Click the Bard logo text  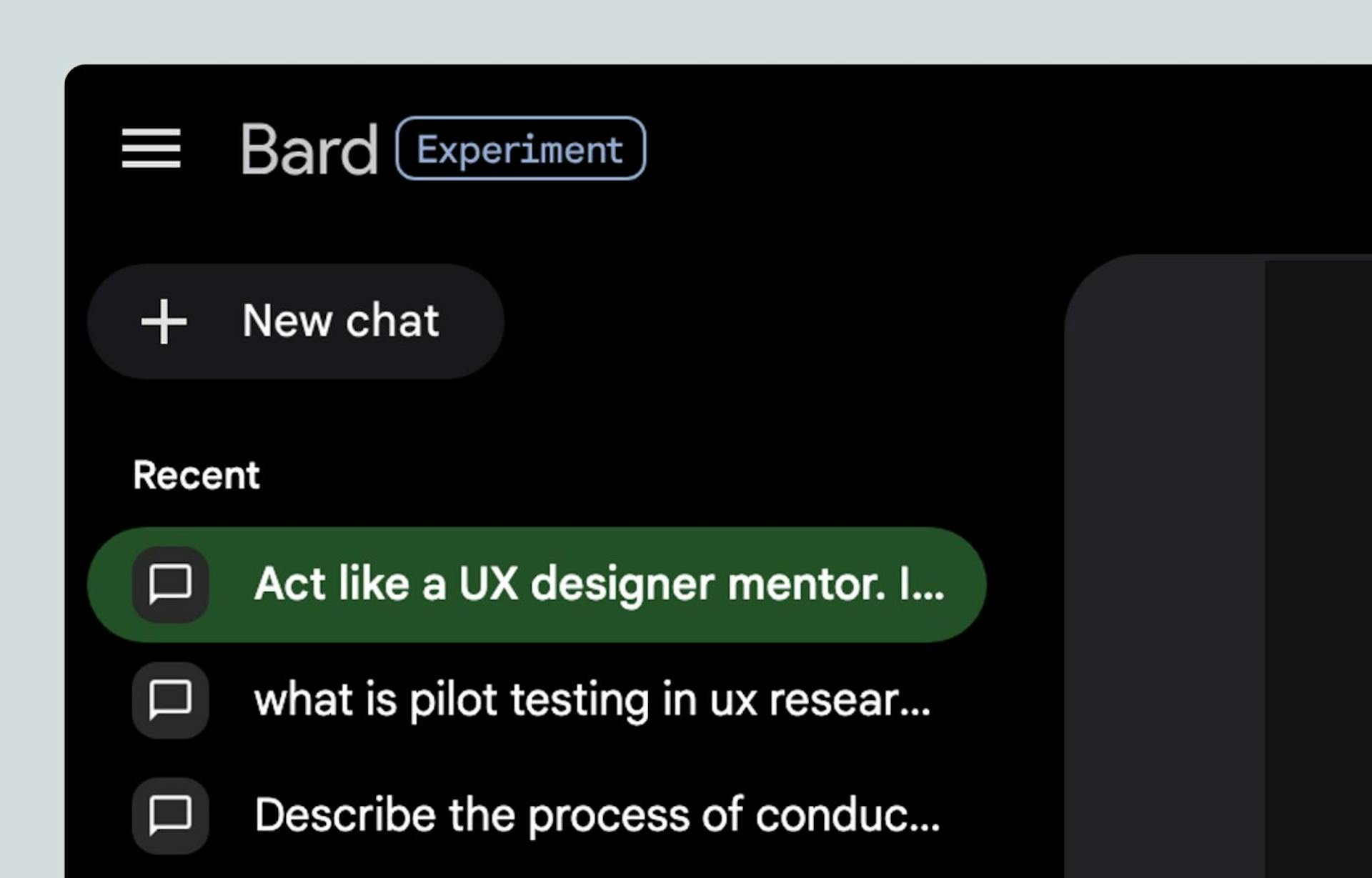(x=309, y=149)
